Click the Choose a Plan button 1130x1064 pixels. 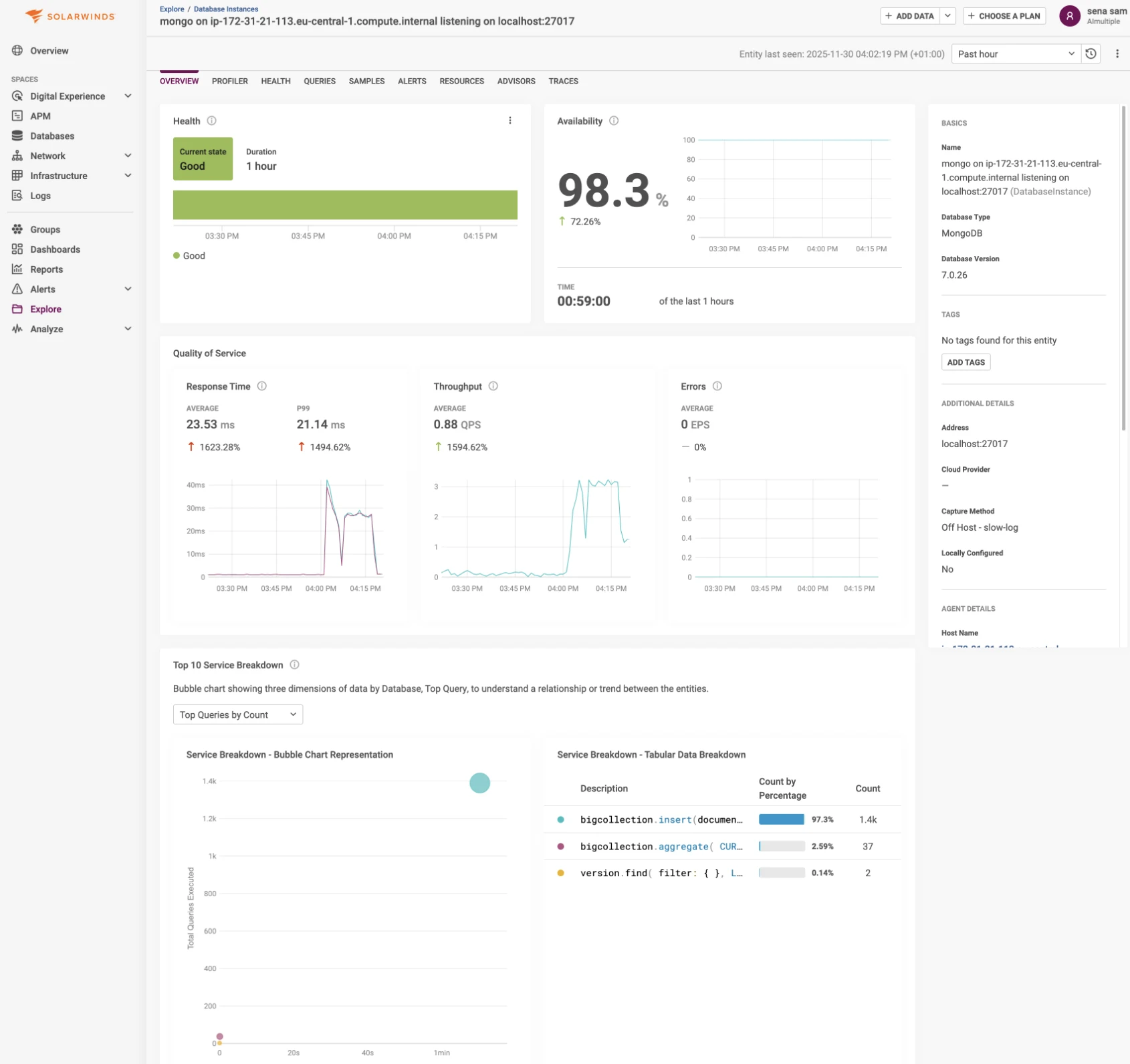click(x=1004, y=16)
